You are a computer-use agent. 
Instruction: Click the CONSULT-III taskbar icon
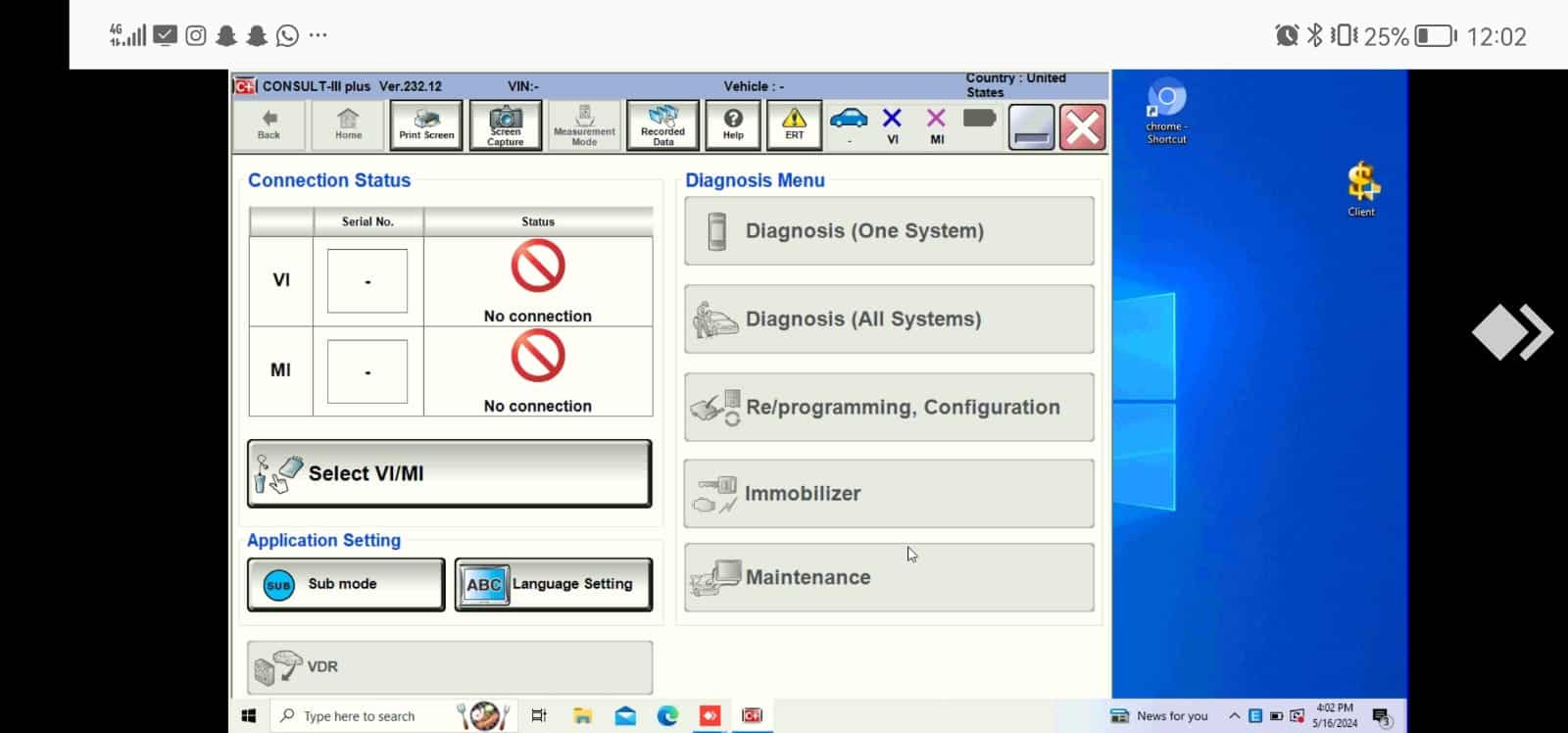tap(752, 716)
